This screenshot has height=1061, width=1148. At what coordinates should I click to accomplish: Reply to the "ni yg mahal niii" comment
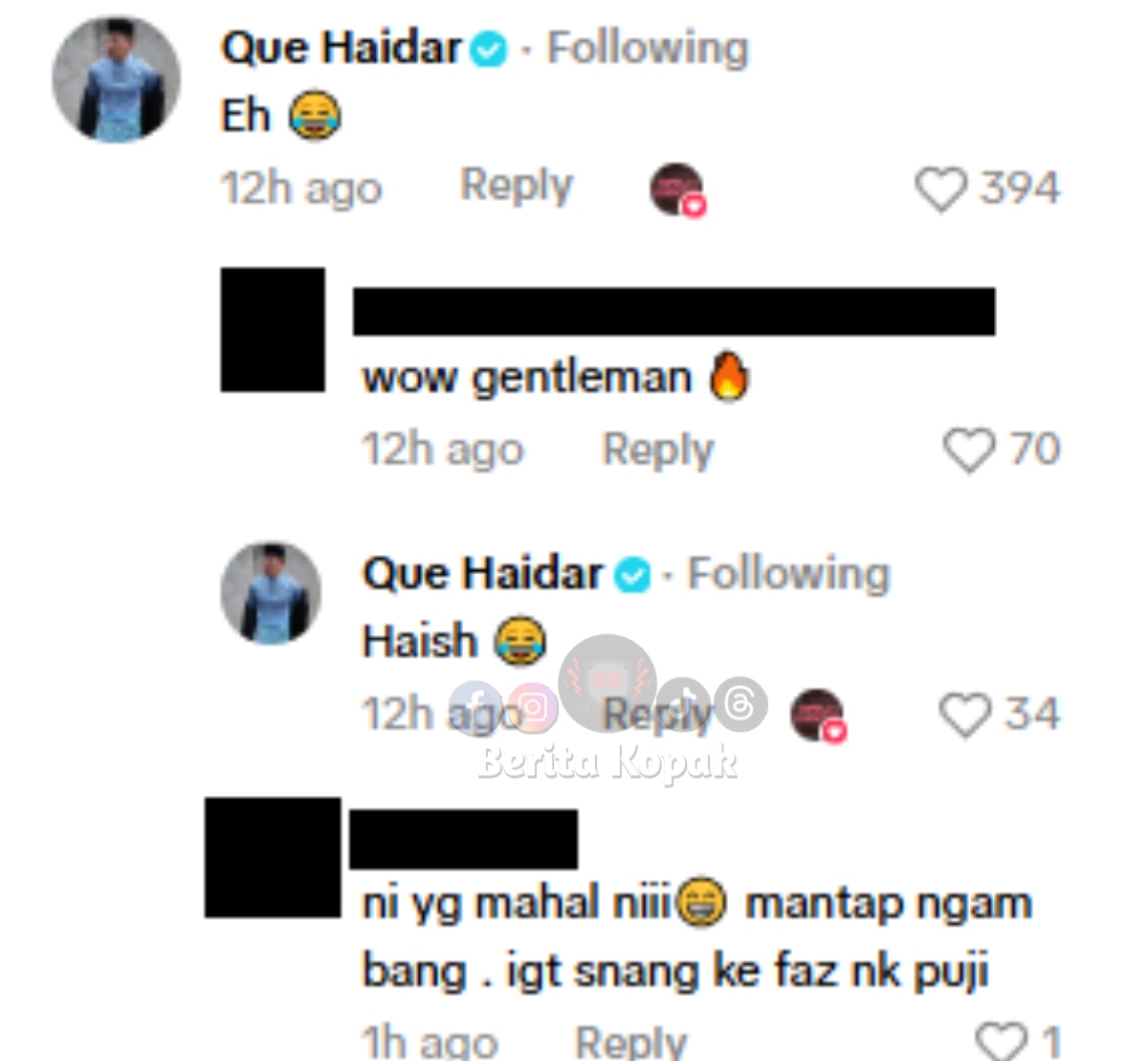(x=630, y=1041)
